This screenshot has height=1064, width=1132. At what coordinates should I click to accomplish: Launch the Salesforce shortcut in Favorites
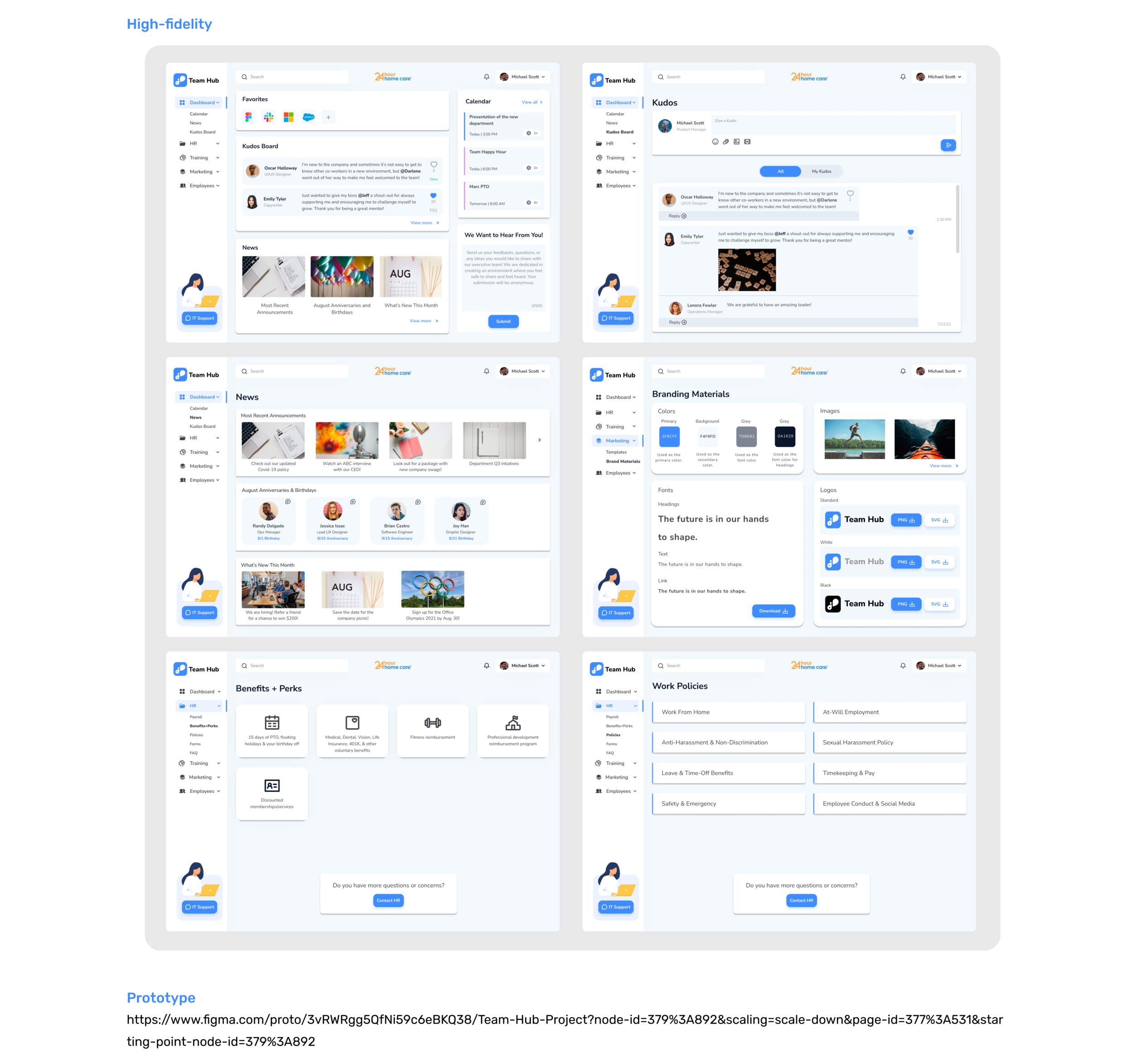tap(309, 117)
